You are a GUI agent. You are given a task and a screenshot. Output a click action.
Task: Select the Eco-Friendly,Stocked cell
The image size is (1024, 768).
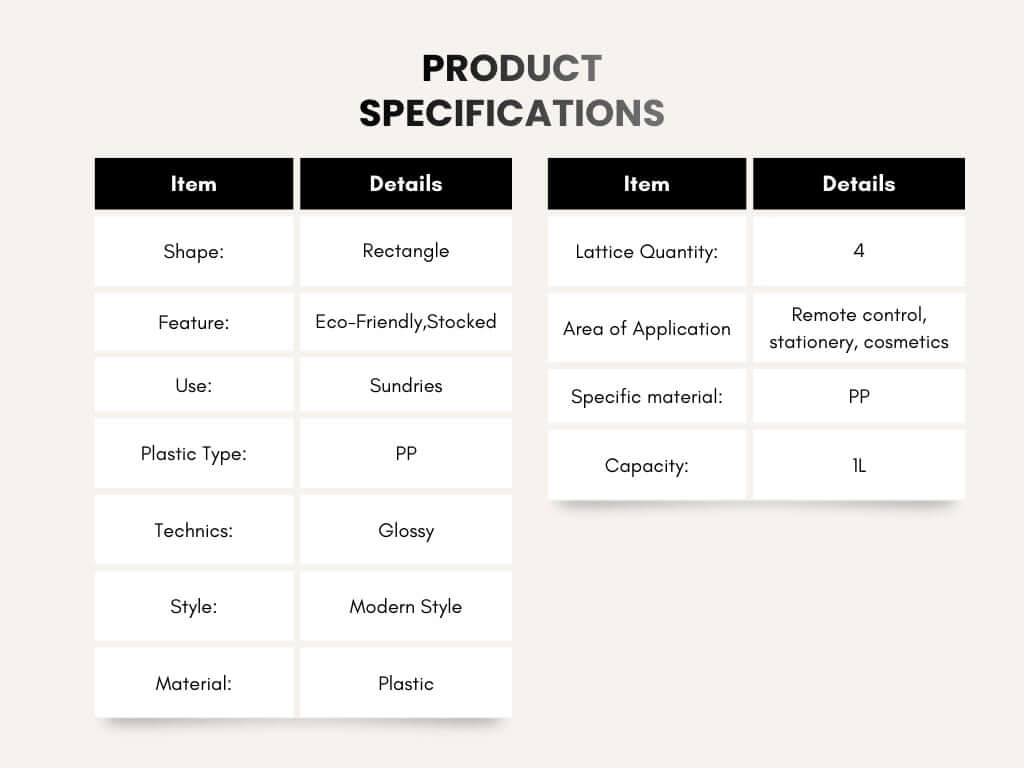coord(405,322)
